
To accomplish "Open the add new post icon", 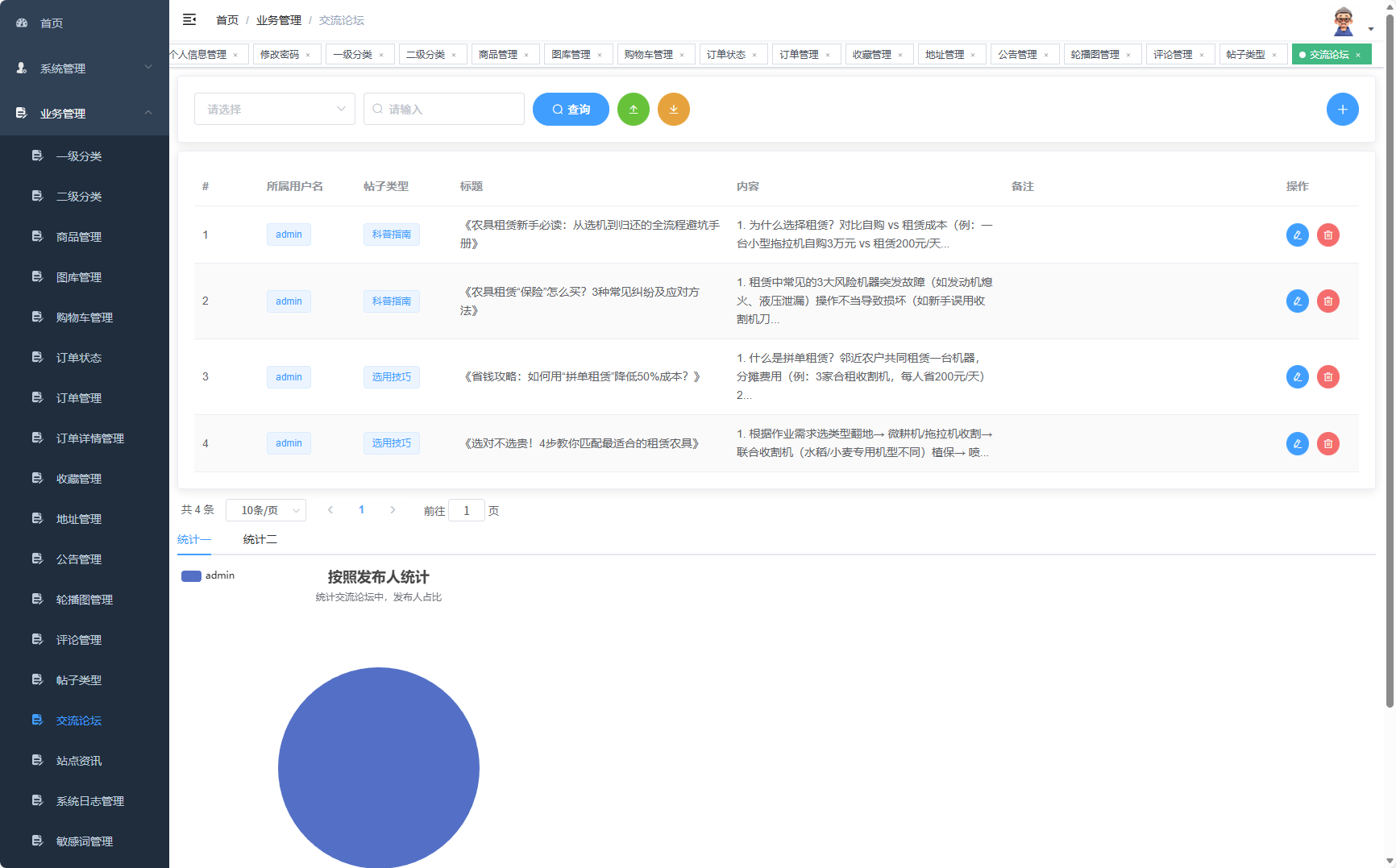I will [x=1342, y=109].
